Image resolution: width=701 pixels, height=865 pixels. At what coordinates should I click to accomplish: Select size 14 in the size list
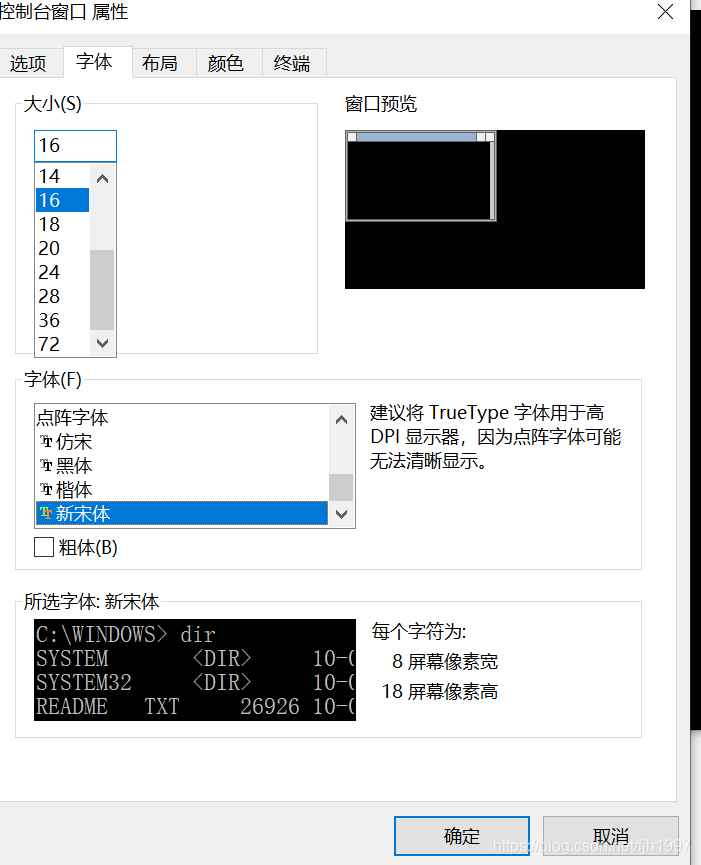coord(62,176)
